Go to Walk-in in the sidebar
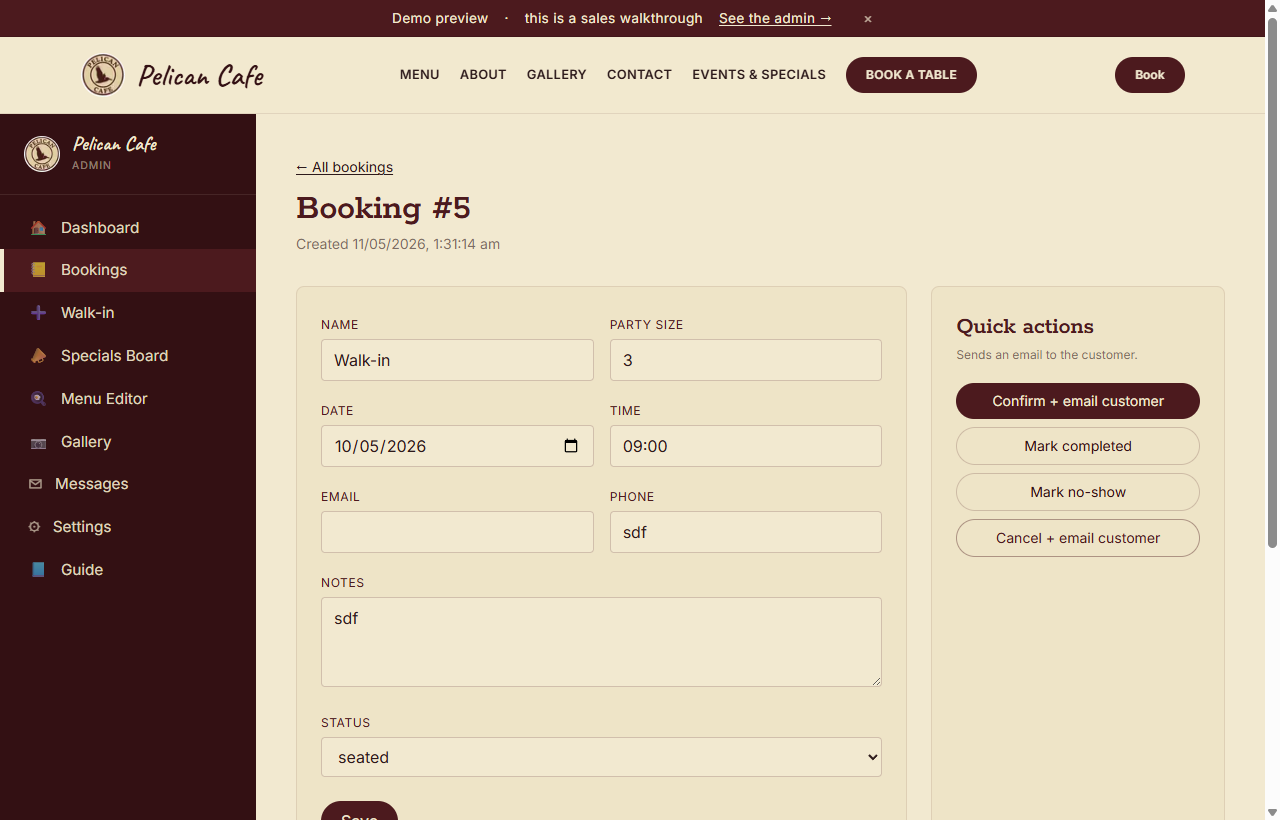 coord(128,313)
